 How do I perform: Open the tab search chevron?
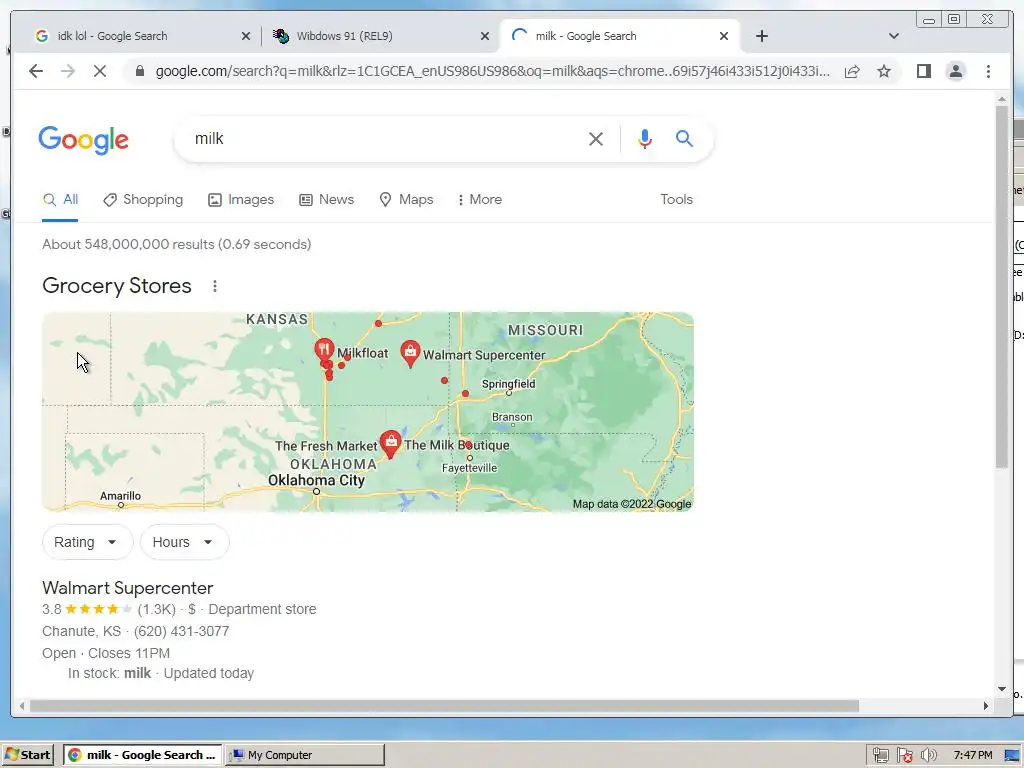894,36
